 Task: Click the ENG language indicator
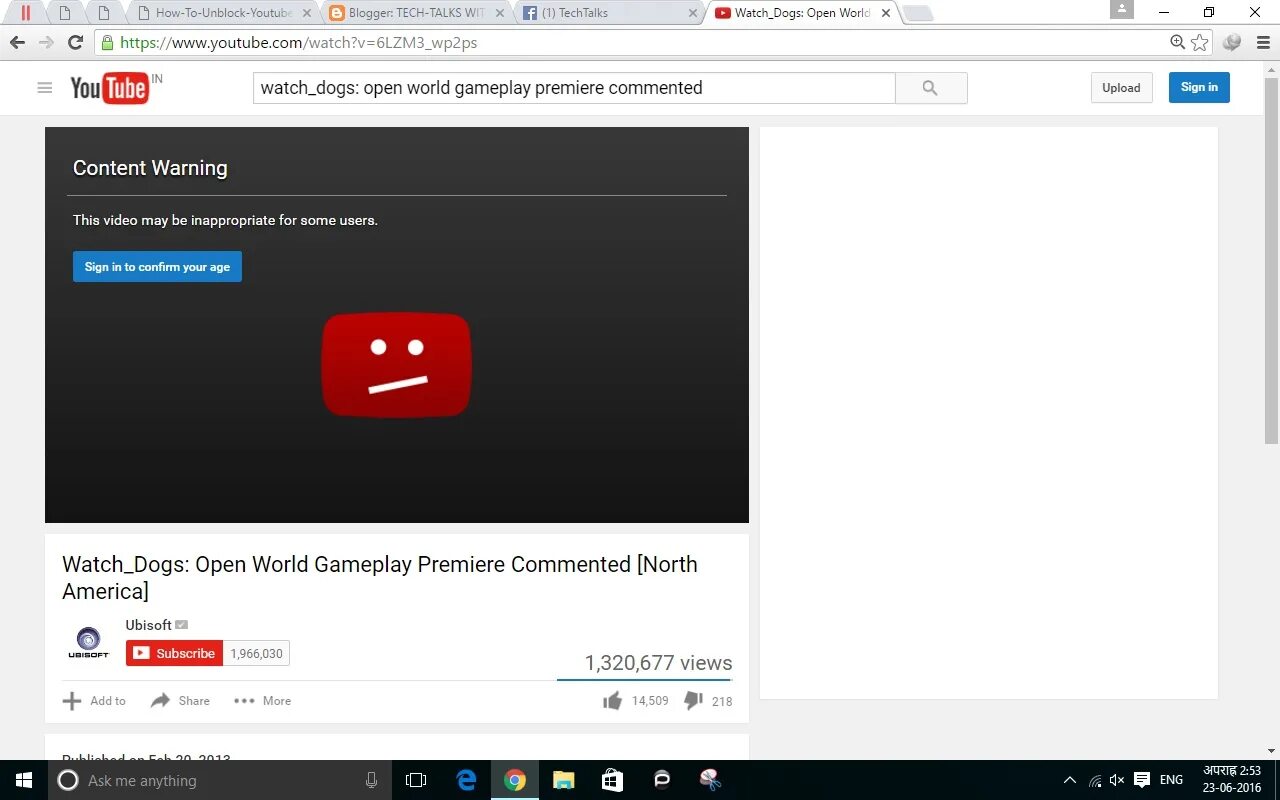pyautogui.click(x=1171, y=780)
